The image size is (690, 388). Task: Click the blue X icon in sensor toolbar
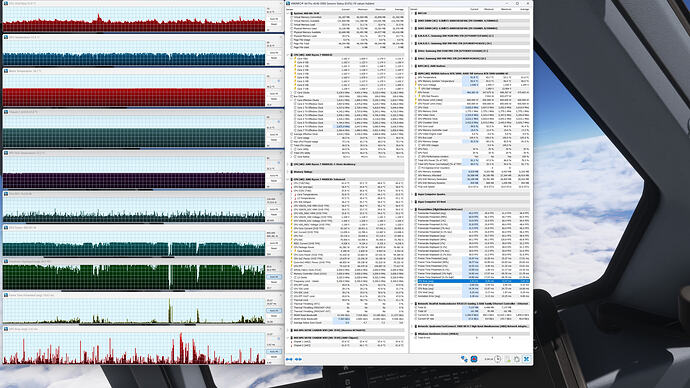(x=526, y=359)
